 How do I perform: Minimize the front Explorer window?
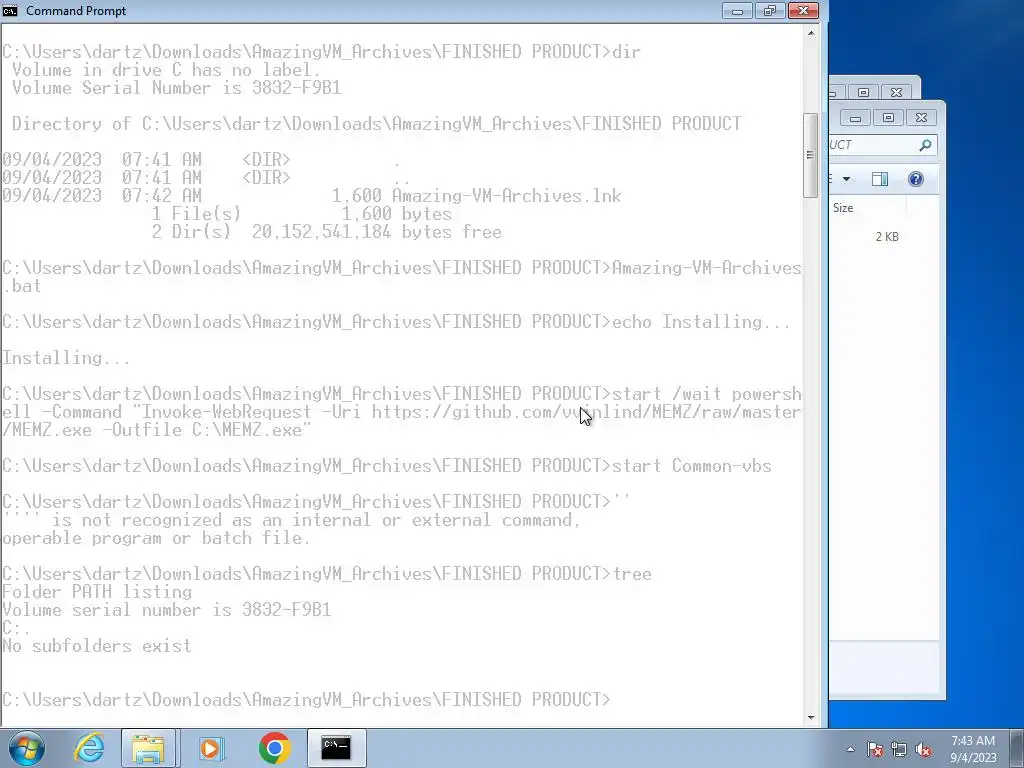coord(855,118)
